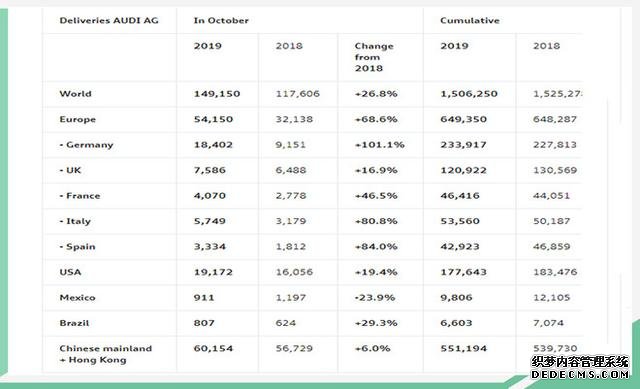Viewport: 640px width, 389px height.
Task: Select the 'Change from 2018' header cell
Action: pos(374,57)
